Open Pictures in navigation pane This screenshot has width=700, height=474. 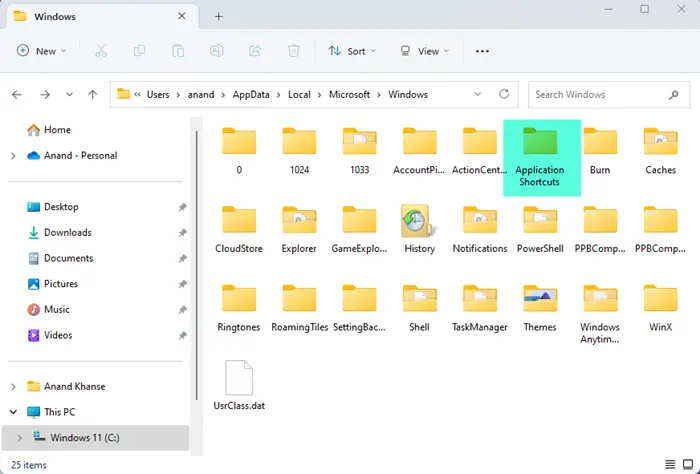tap(52, 284)
